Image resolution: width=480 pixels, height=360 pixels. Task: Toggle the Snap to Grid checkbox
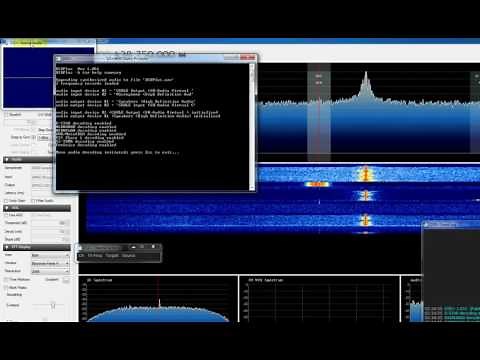tap(33, 137)
